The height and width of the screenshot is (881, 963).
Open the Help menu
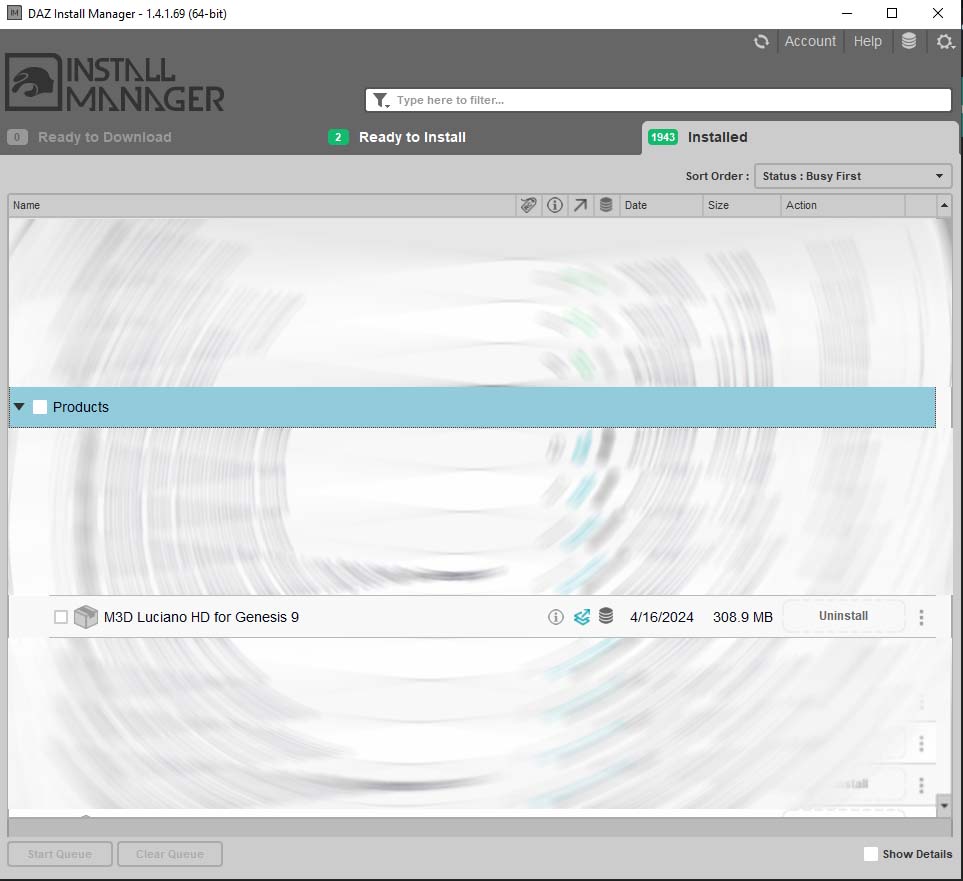pos(867,41)
